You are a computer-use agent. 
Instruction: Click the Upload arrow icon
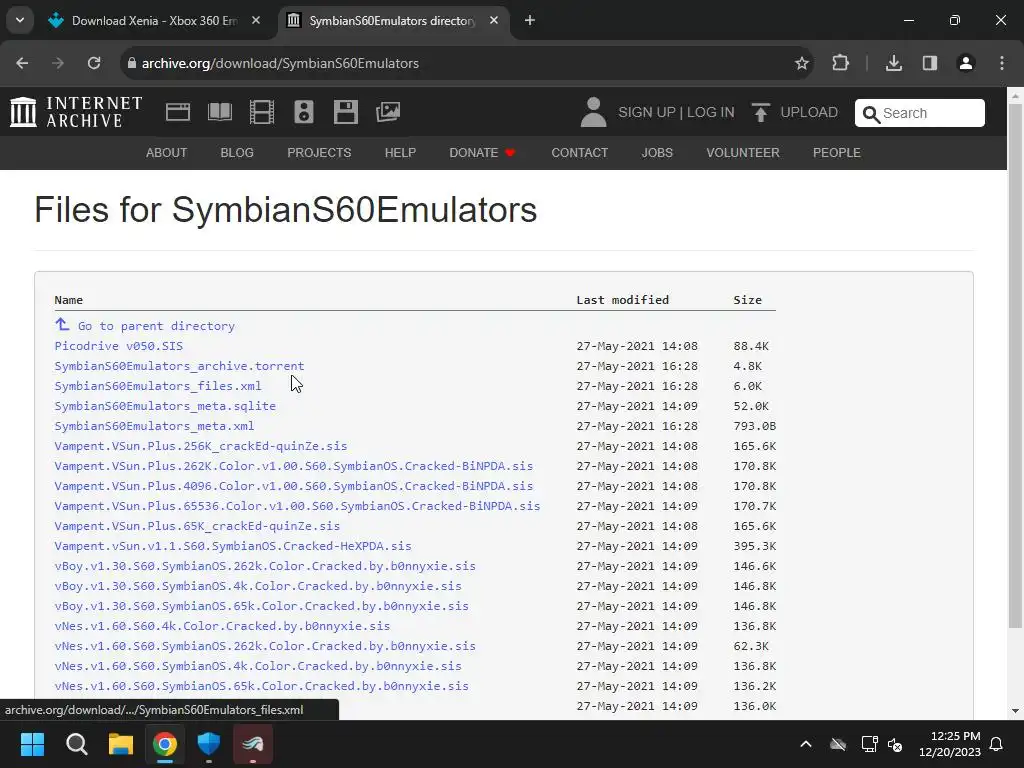click(x=760, y=112)
